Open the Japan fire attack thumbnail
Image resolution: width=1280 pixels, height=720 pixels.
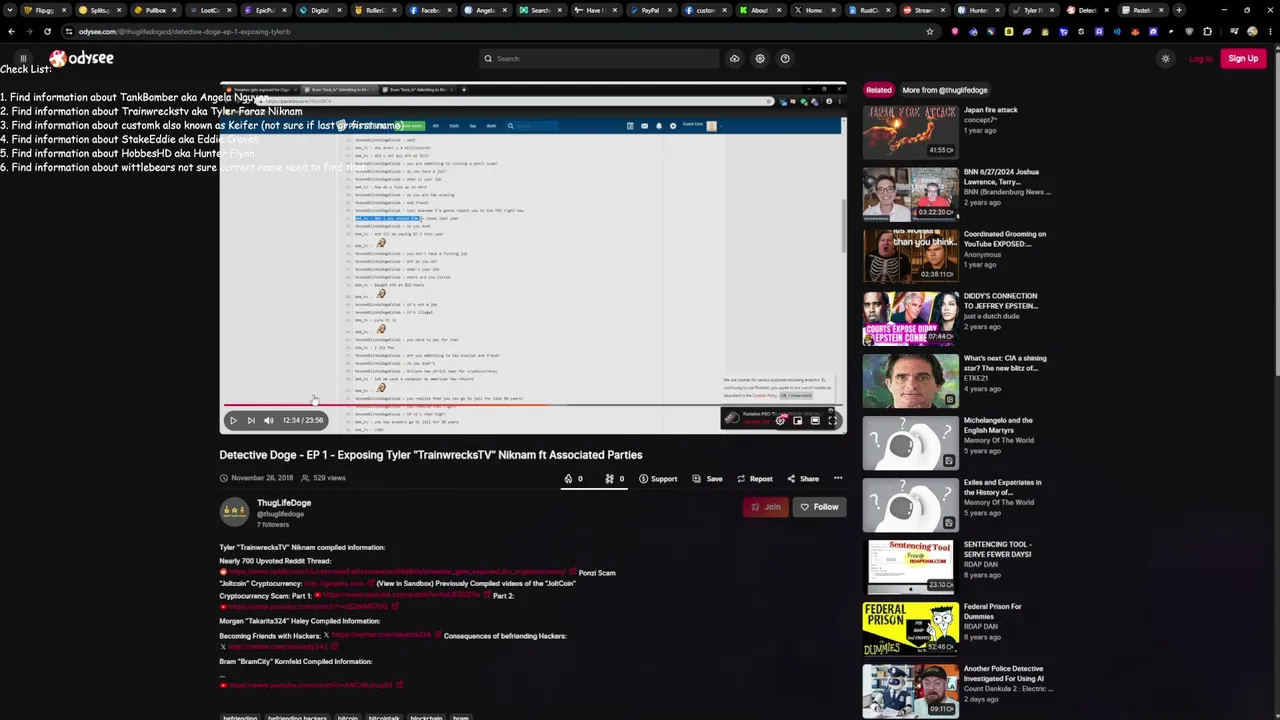pyautogui.click(x=911, y=132)
